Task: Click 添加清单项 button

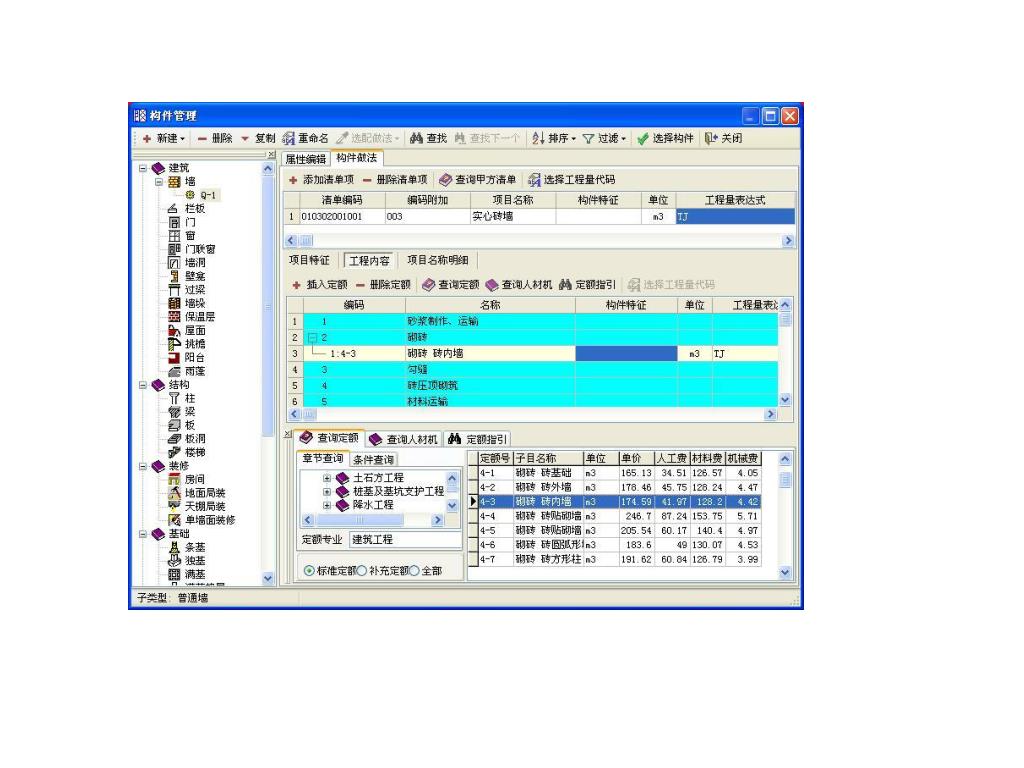Action: 321,180
